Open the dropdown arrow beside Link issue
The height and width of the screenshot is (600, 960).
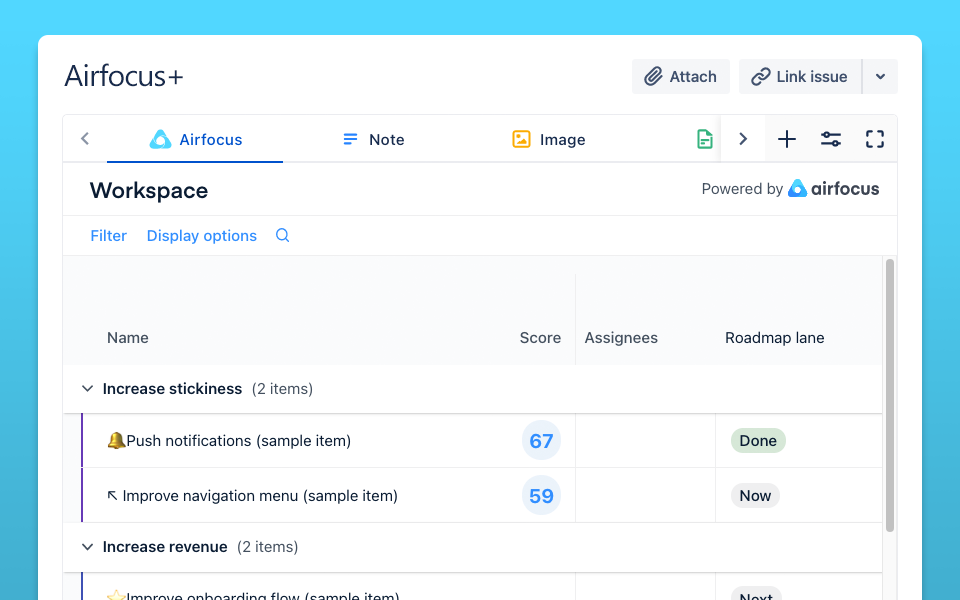[x=880, y=77]
